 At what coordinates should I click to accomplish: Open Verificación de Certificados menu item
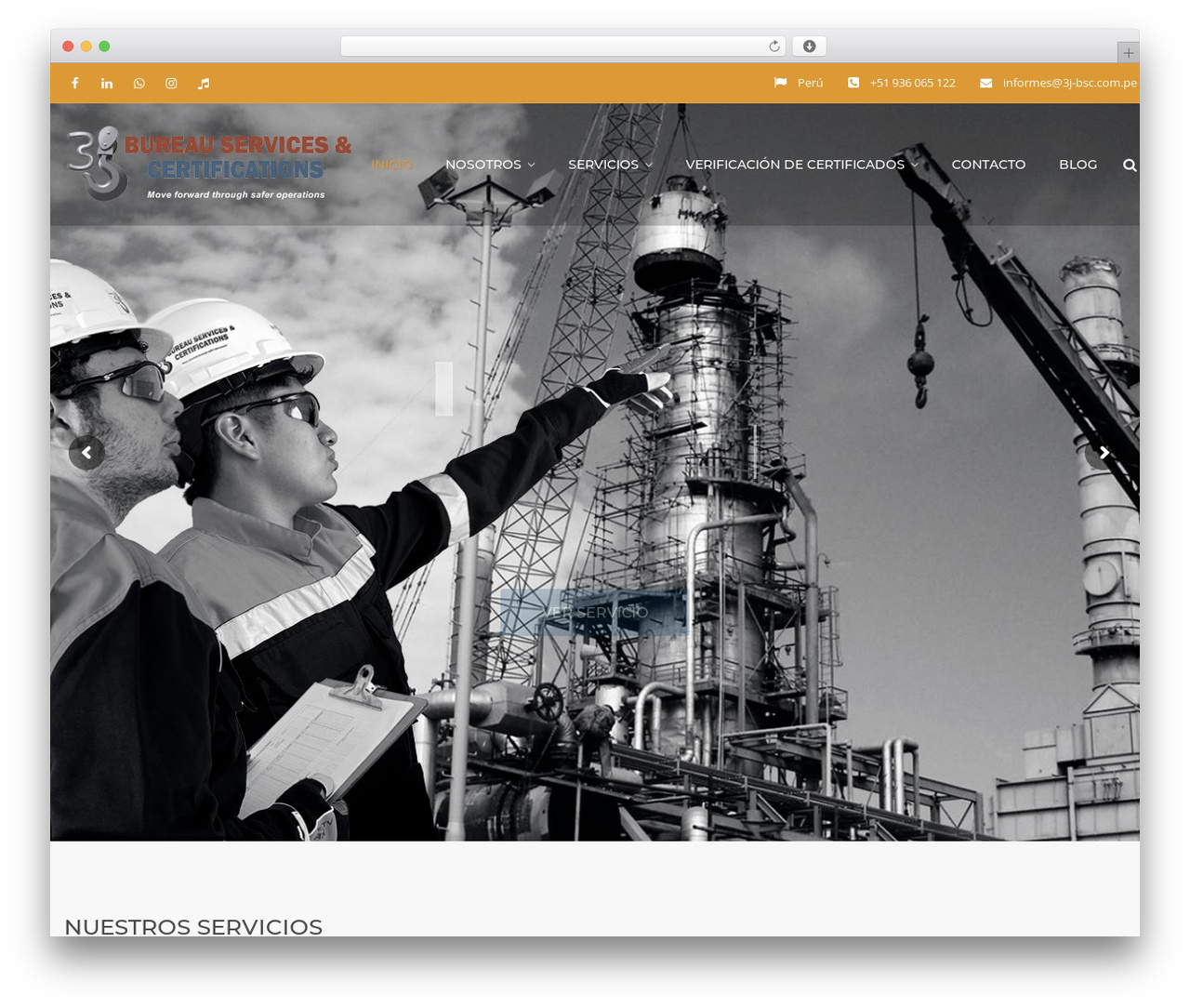[x=795, y=165]
